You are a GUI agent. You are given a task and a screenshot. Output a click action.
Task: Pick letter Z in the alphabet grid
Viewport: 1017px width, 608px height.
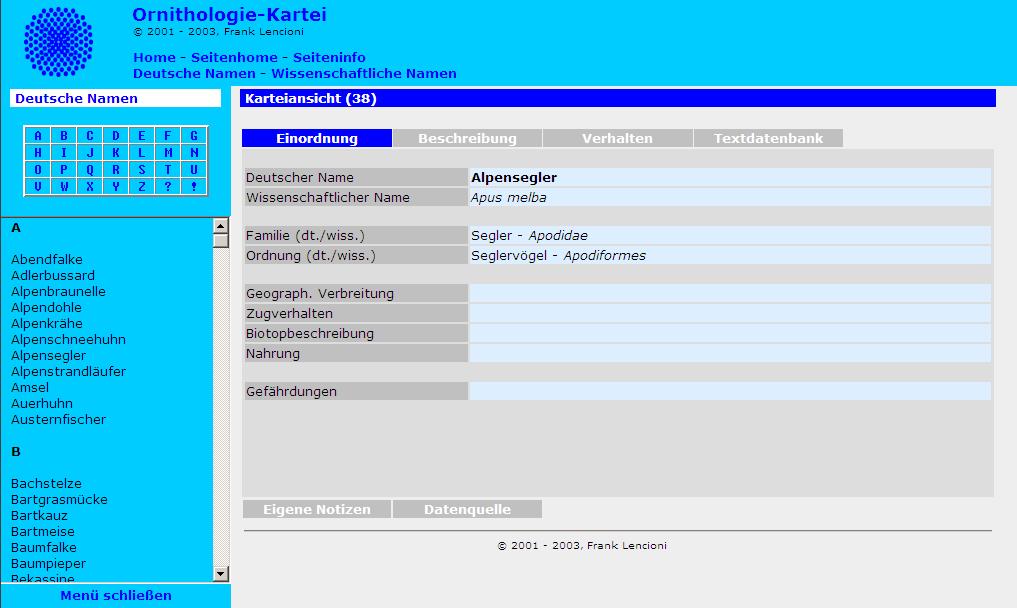[x=142, y=186]
